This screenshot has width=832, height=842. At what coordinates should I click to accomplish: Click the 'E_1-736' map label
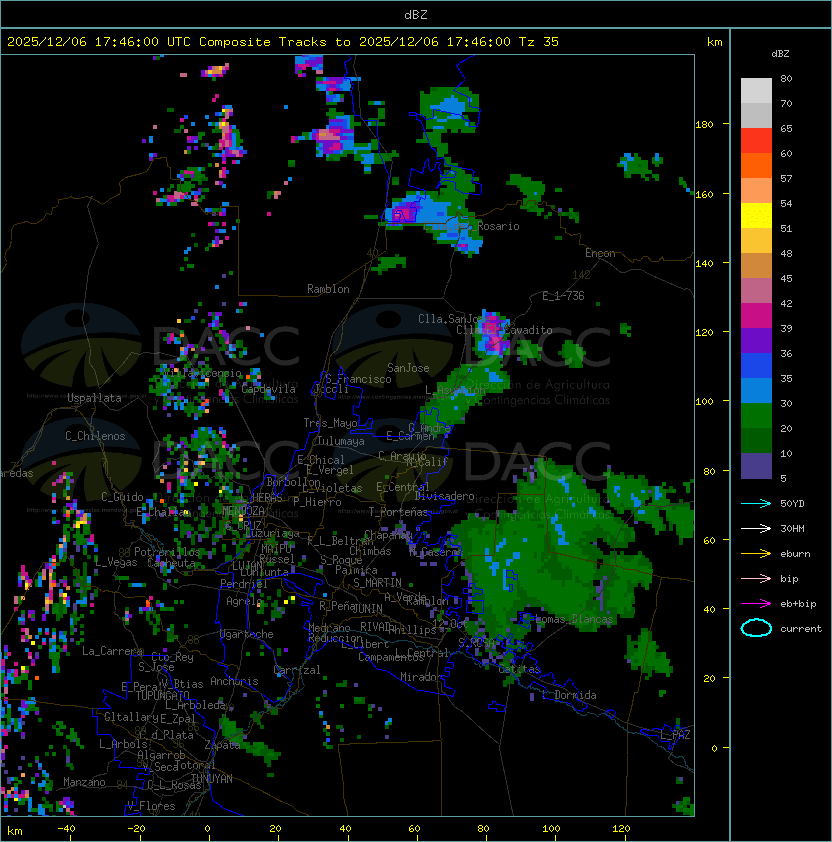(563, 296)
